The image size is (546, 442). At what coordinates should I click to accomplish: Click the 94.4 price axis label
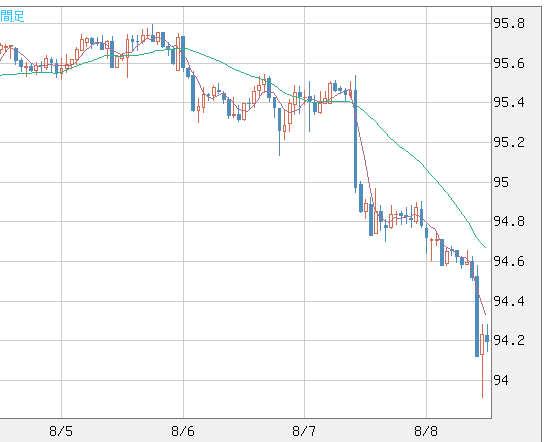(x=509, y=301)
